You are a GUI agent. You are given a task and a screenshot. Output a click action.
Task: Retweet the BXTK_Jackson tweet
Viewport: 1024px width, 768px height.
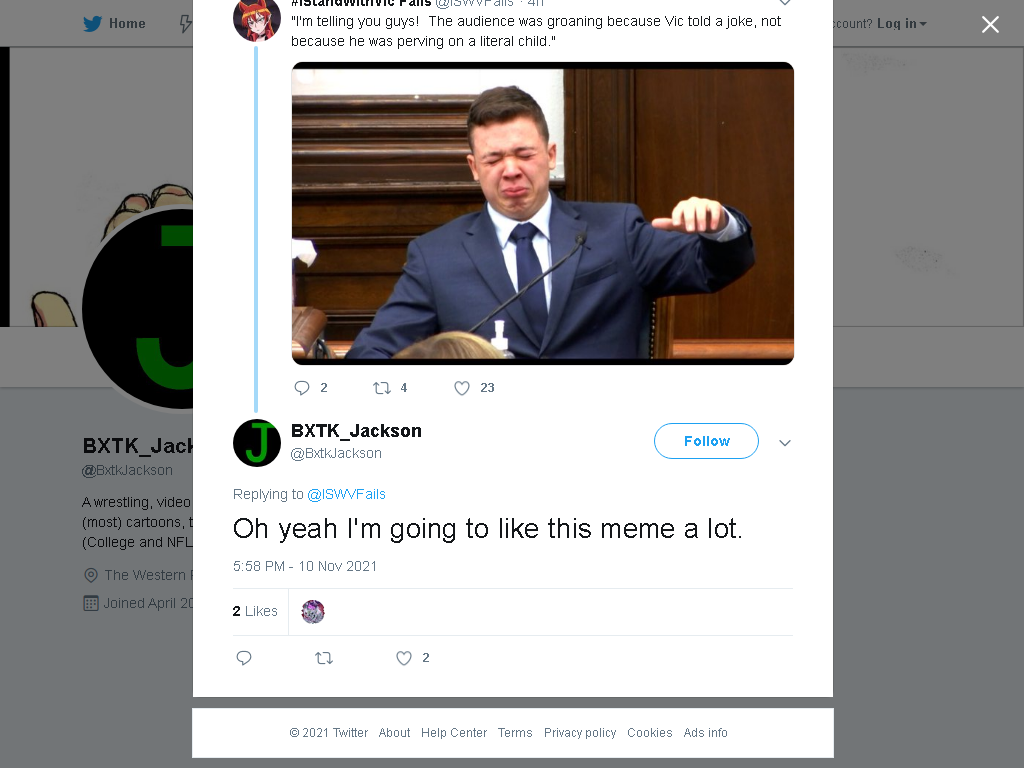tap(324, 658)
